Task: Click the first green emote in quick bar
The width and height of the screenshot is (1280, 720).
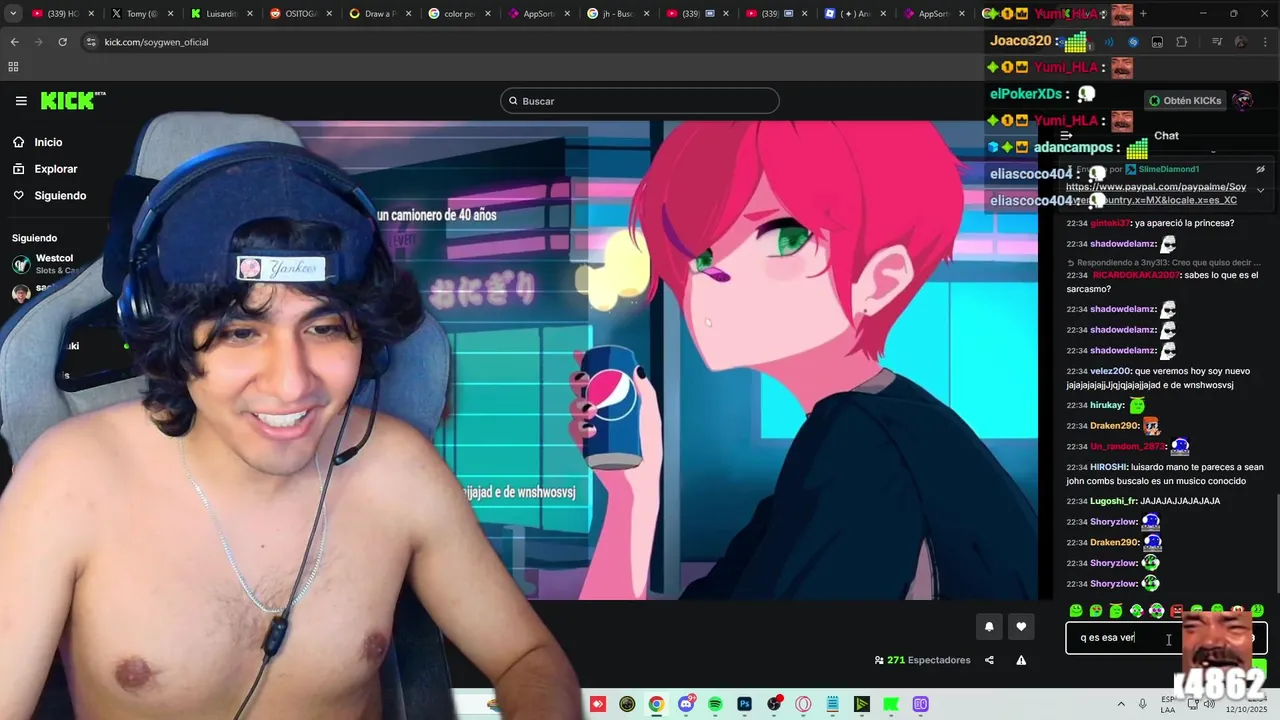Action: (x=1076, y=610)
